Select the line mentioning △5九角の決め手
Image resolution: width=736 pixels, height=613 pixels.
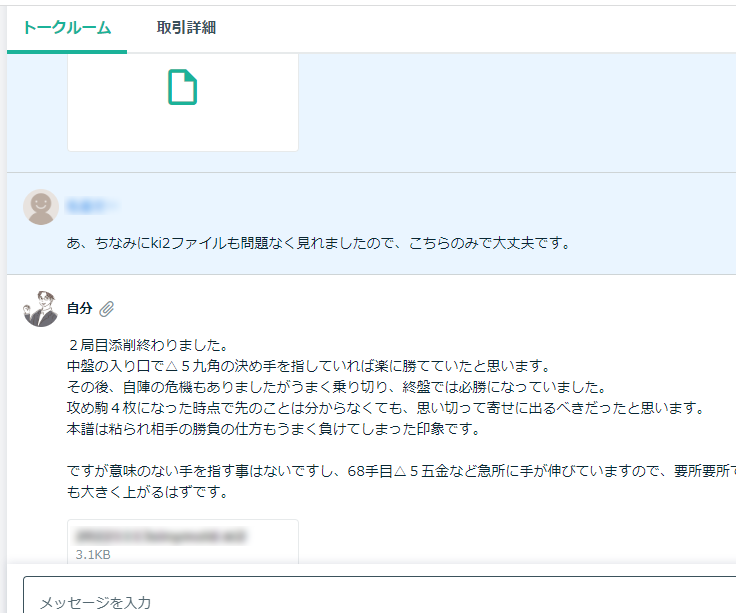[308, 366]
